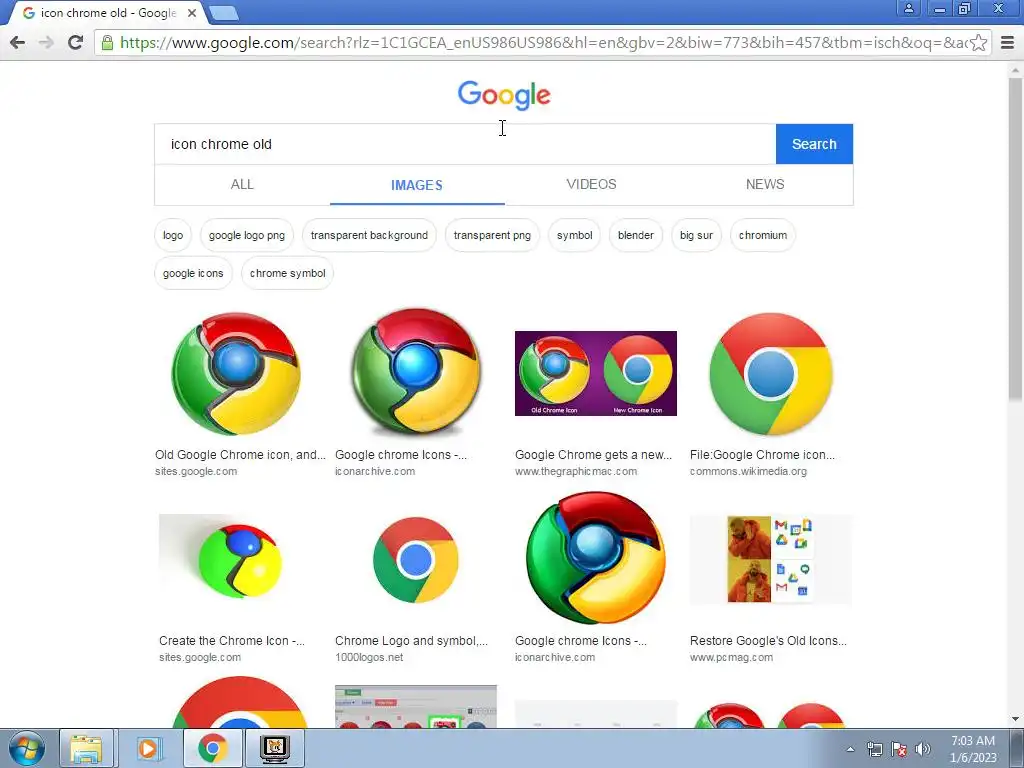This screenshot has height=768, width=1024.
Task: Pick the 'blender' suggestion chip
Action: click(635, 235)
